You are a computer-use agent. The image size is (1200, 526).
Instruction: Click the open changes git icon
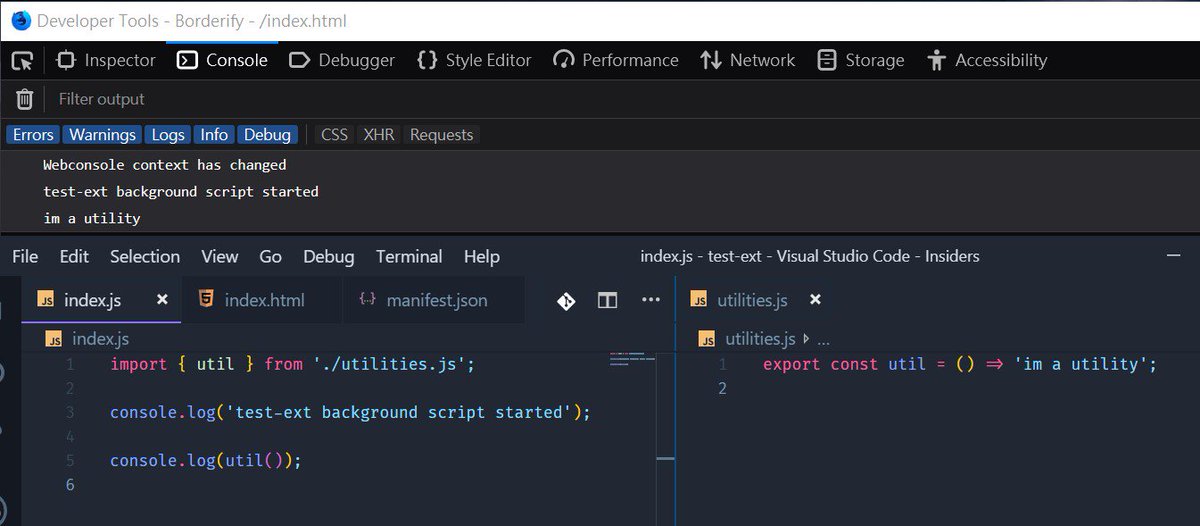[566, 300]
